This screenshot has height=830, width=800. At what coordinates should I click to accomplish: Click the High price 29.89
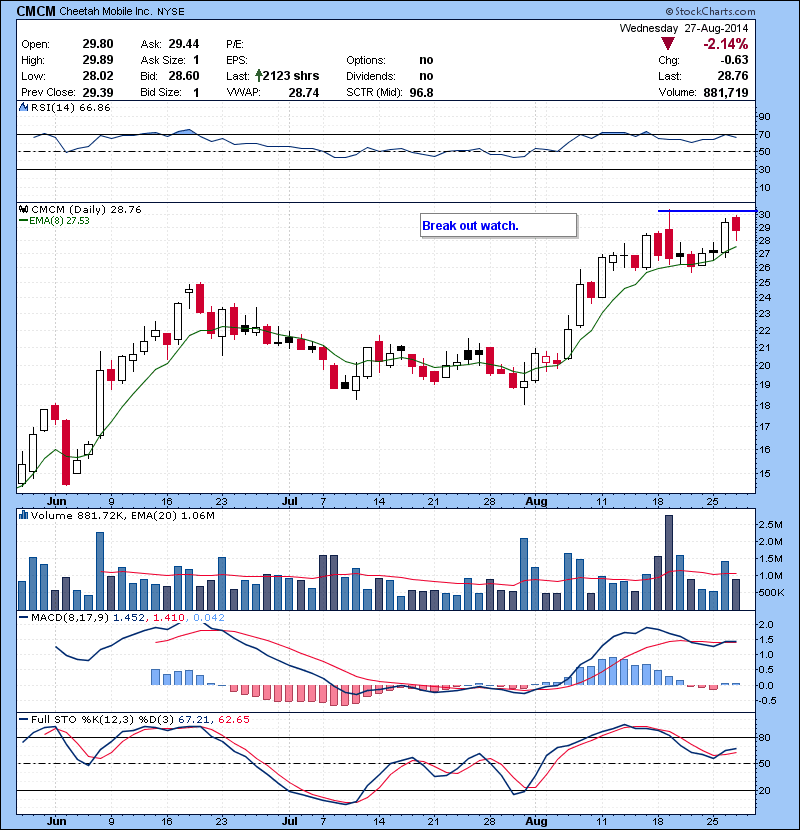coord(98,60)
